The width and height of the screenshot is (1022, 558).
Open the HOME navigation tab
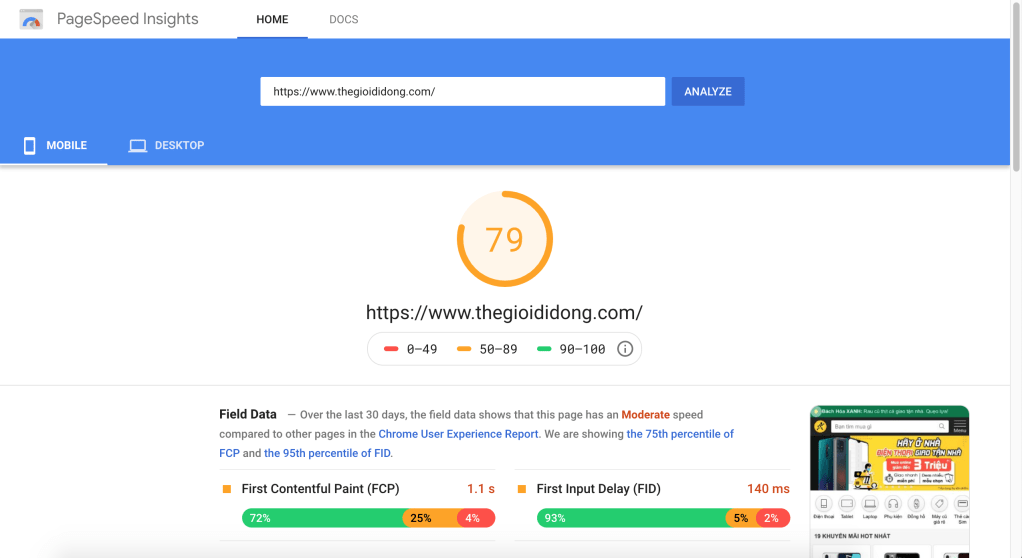tap(272, 19)
